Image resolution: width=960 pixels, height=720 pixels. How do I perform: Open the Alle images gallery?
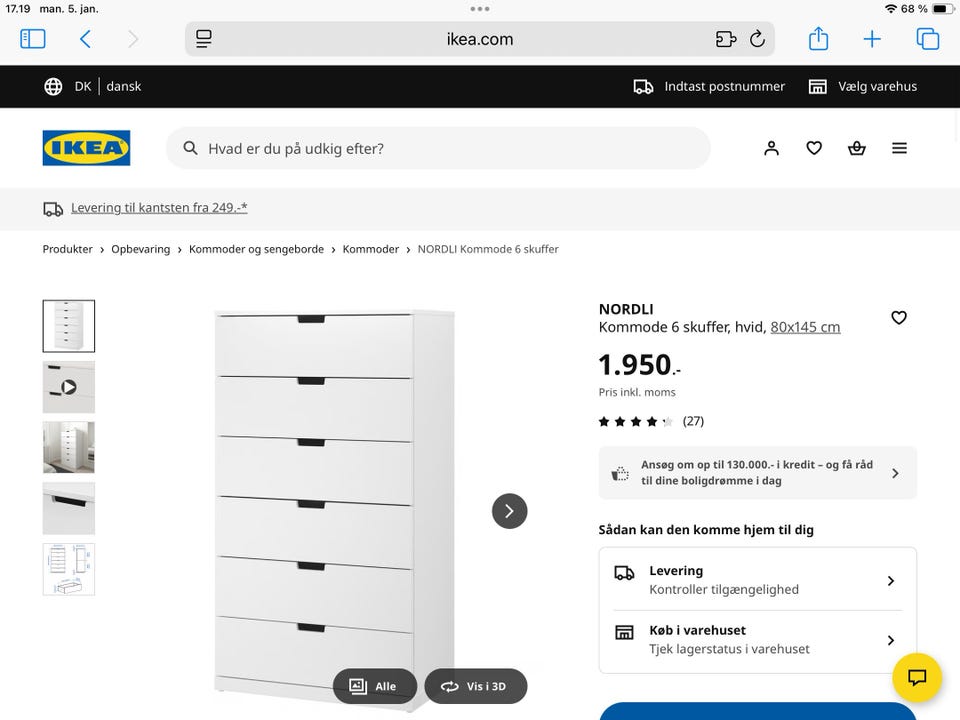coord(375,686)
